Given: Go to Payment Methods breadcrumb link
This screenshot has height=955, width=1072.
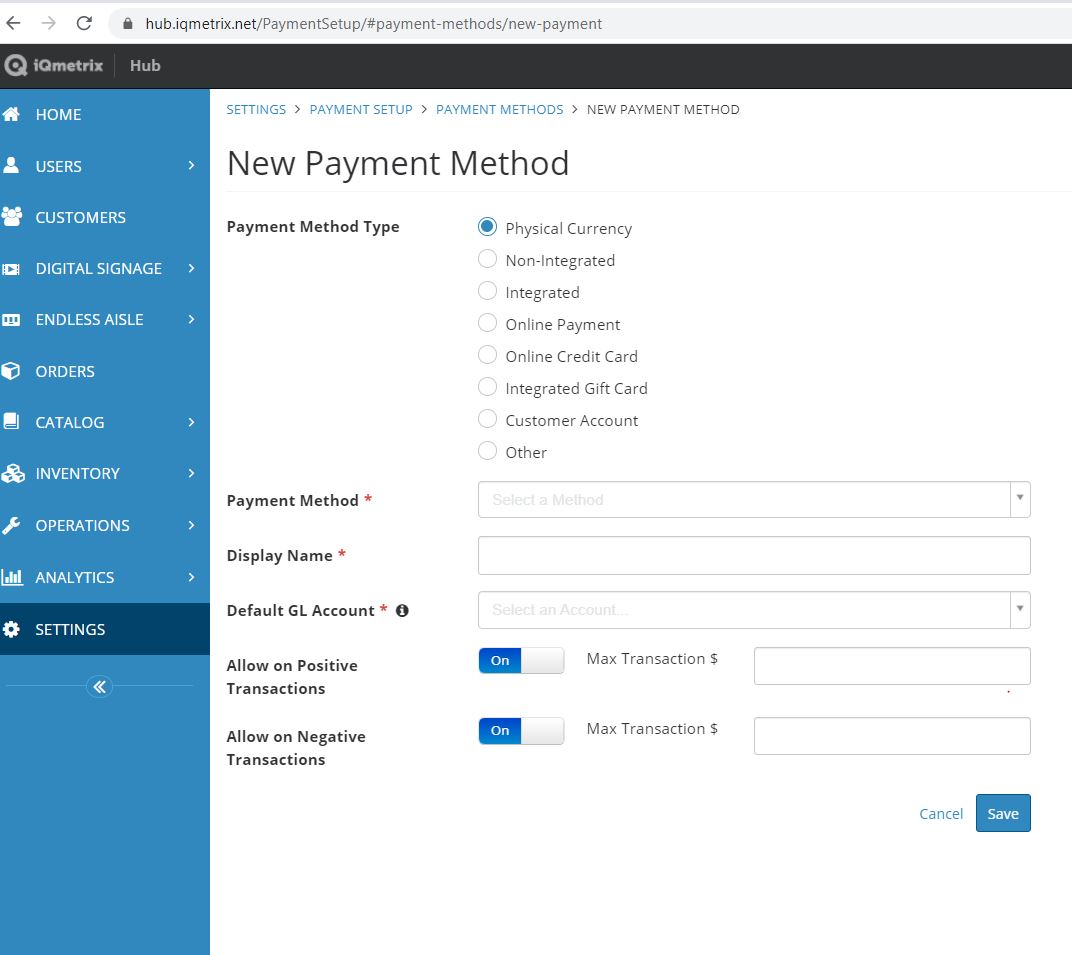Looking at the screenshot, I should click(499, 110).
